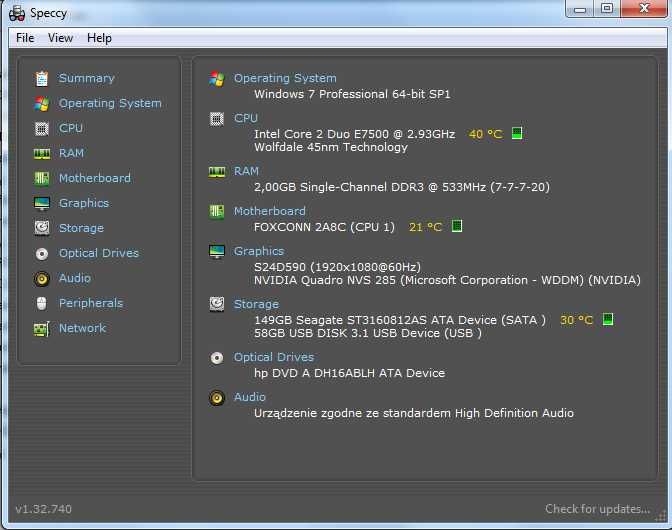
Task: Click the Optical Drives heading link in main panel
Action: [274, 357]
